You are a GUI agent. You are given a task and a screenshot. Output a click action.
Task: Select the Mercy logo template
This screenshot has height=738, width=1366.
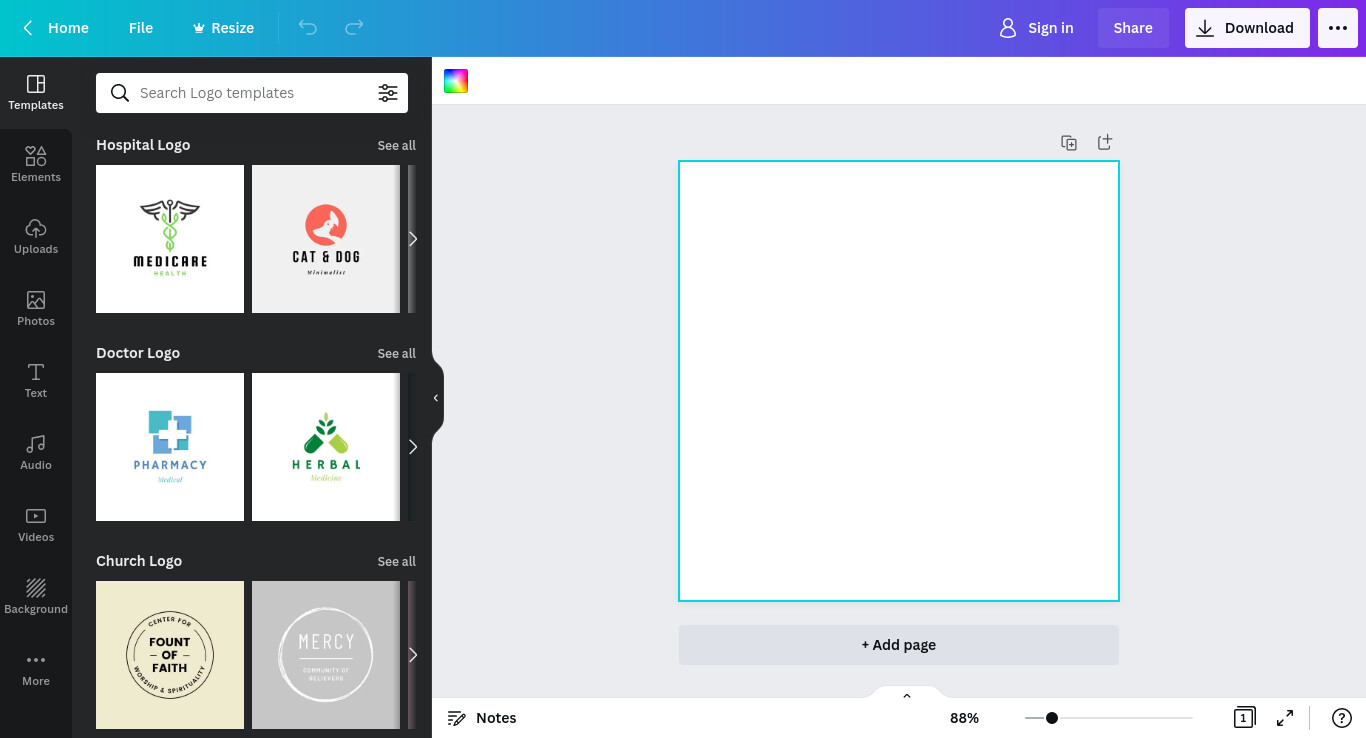pyautogui.click(x=326, y=655)
